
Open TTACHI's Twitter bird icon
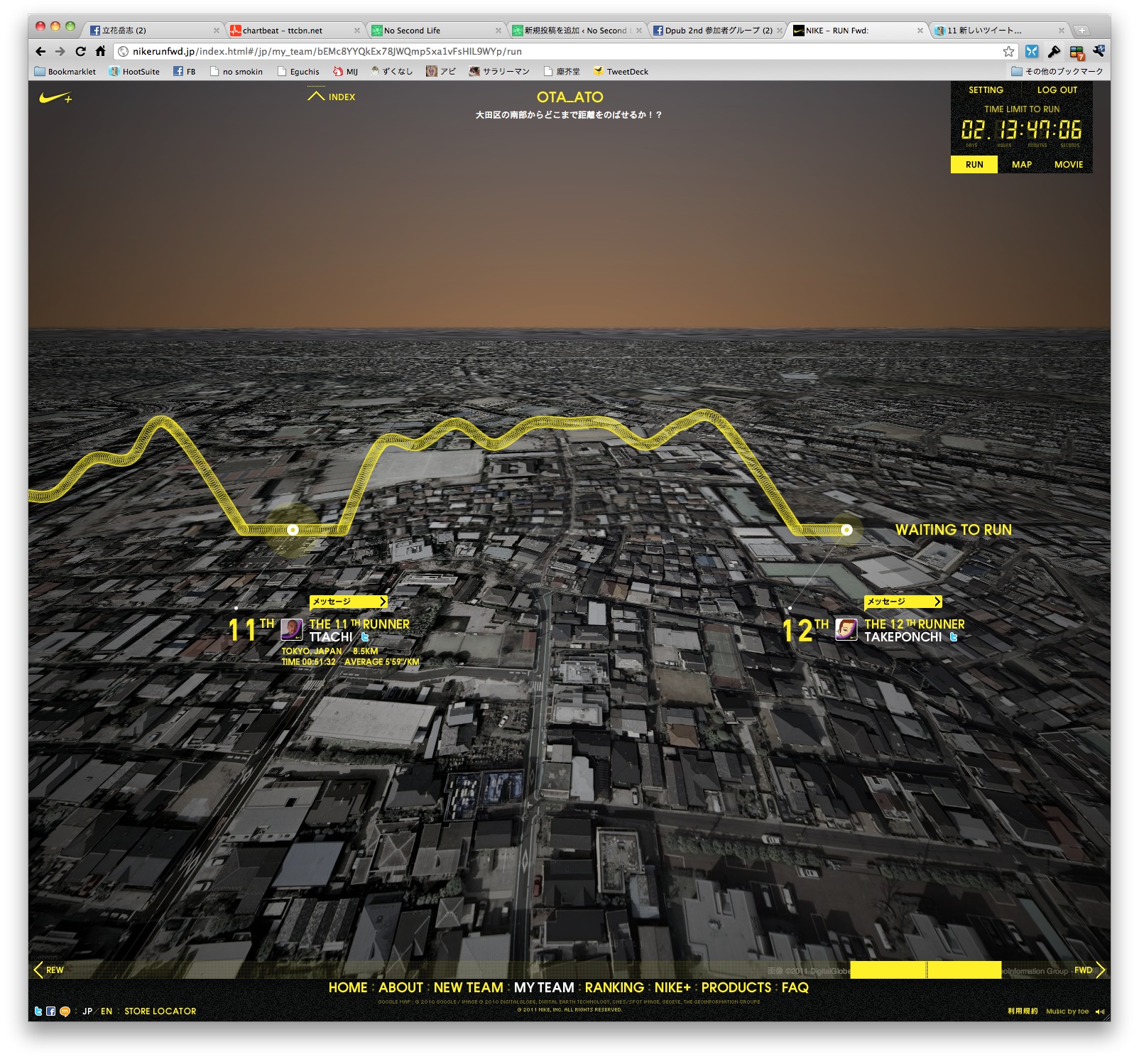(365, 637)
